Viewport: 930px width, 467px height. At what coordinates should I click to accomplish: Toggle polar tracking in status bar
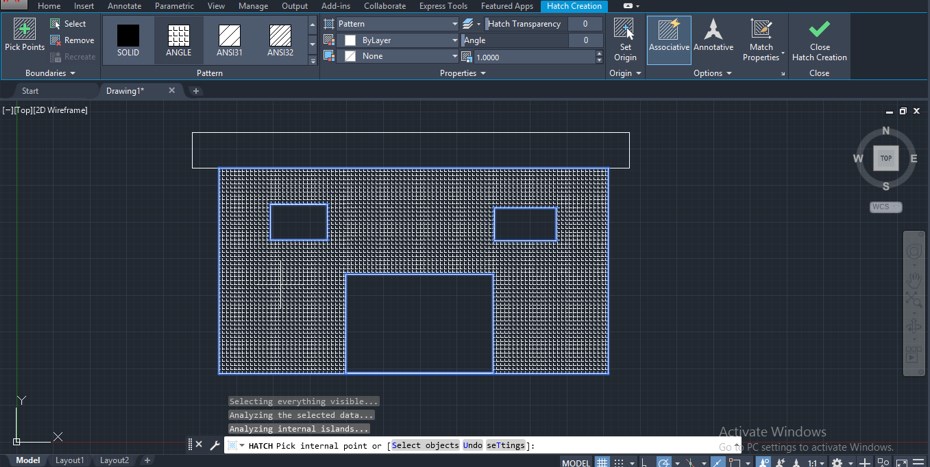pos(664,462)
